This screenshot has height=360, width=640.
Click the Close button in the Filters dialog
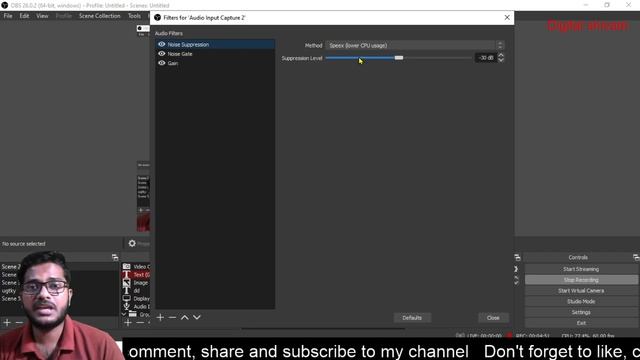point(493,318)
